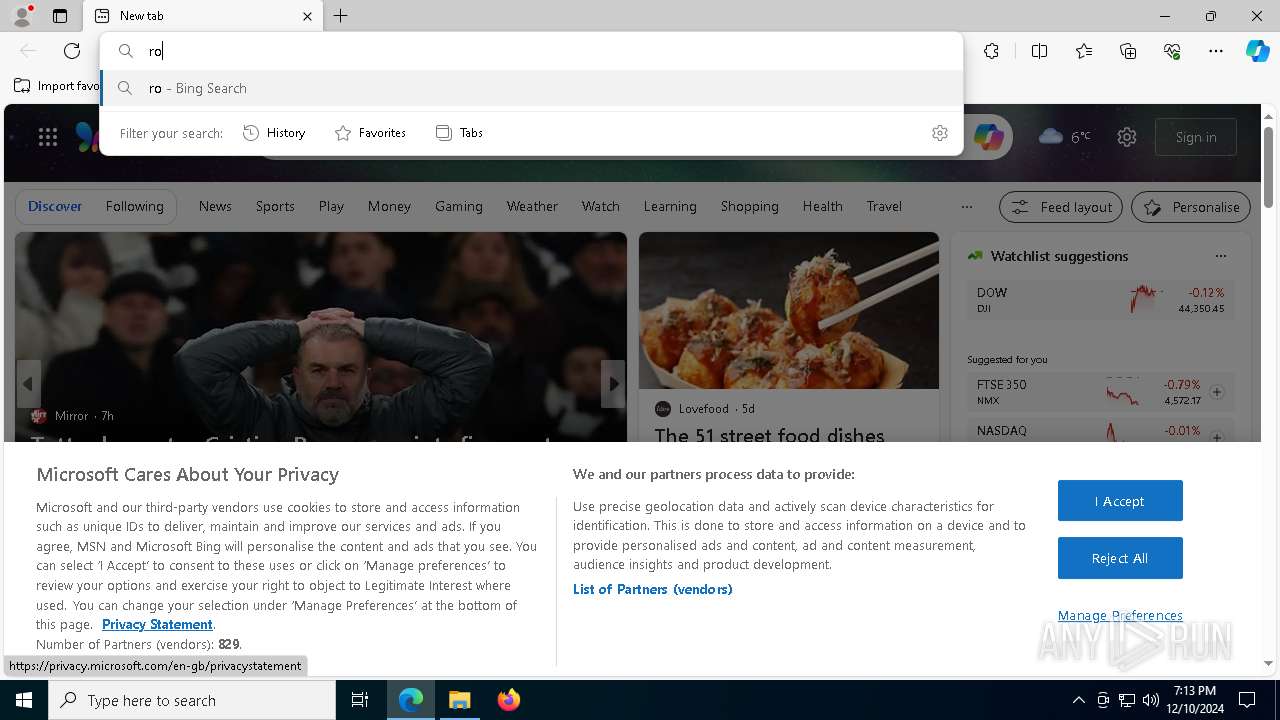Viewport: 1280px width, 720px height.
Task: Toggle split screen icon
Action: [1039, 51]
